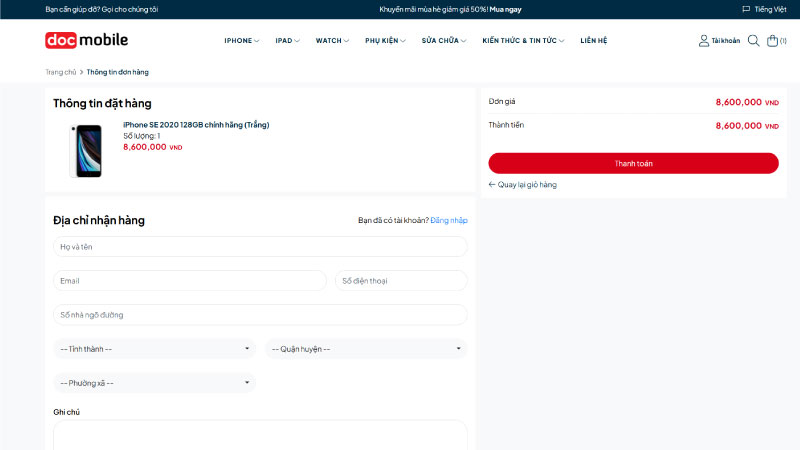Click the Tiếng Việt language selector
Screen dimensions: 800x450
(770, 9)
